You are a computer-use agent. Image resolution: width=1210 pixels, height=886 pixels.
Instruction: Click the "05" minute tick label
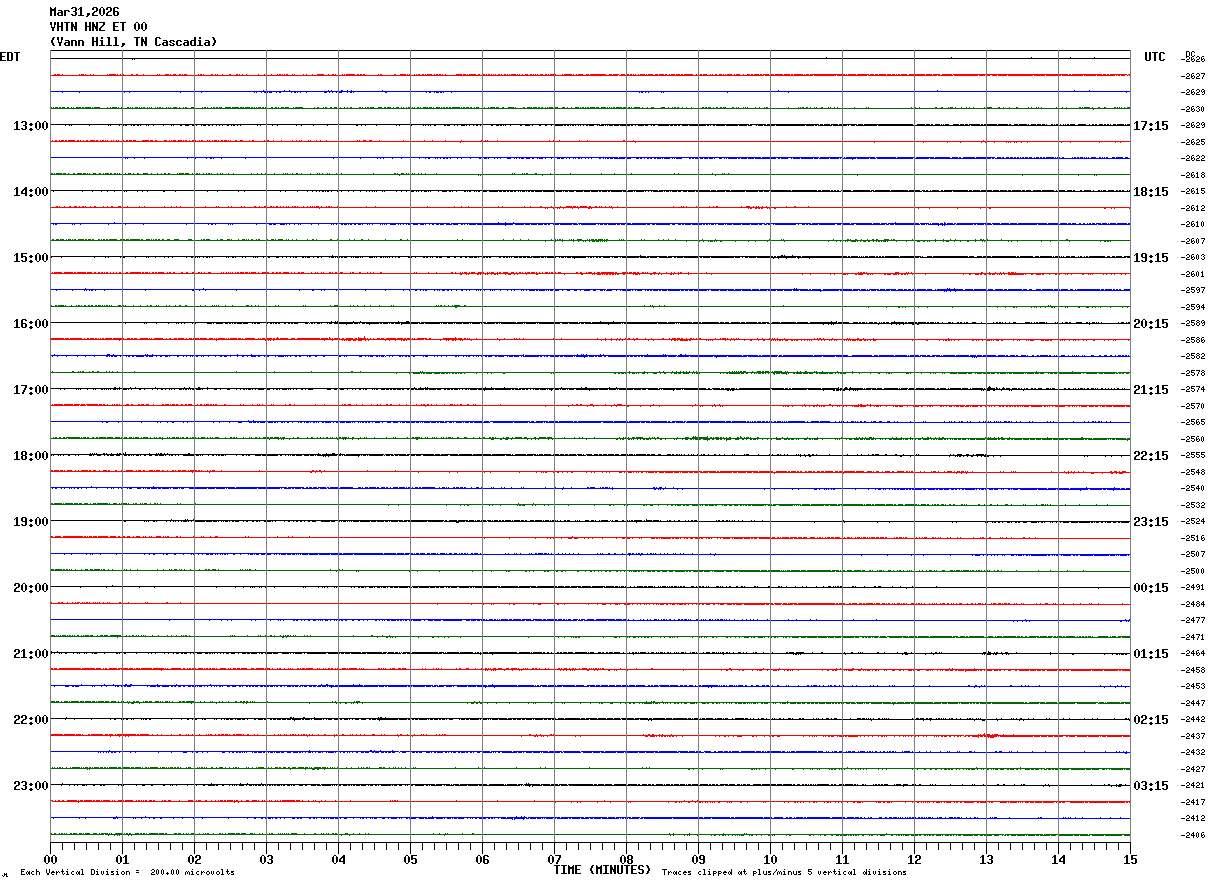point(410,859)
